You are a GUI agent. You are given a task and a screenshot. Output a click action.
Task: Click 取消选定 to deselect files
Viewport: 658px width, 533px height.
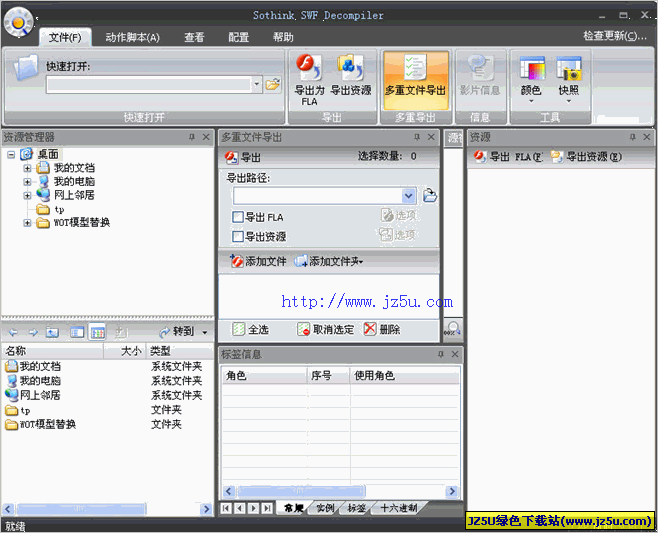tap(326, 329)
